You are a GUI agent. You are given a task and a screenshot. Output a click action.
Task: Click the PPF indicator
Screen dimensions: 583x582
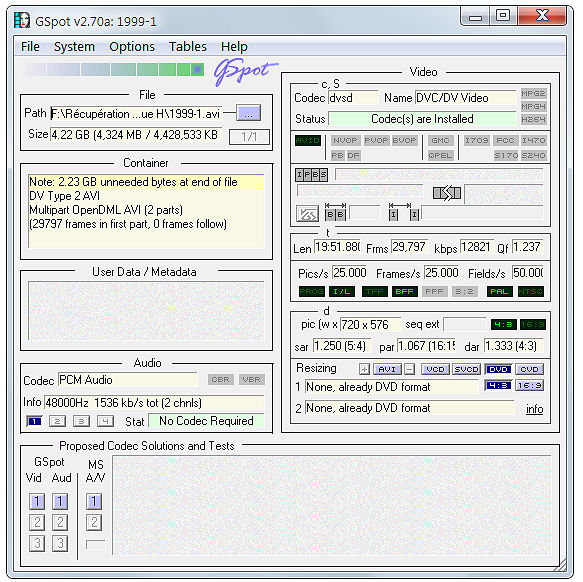coord(434,291)
